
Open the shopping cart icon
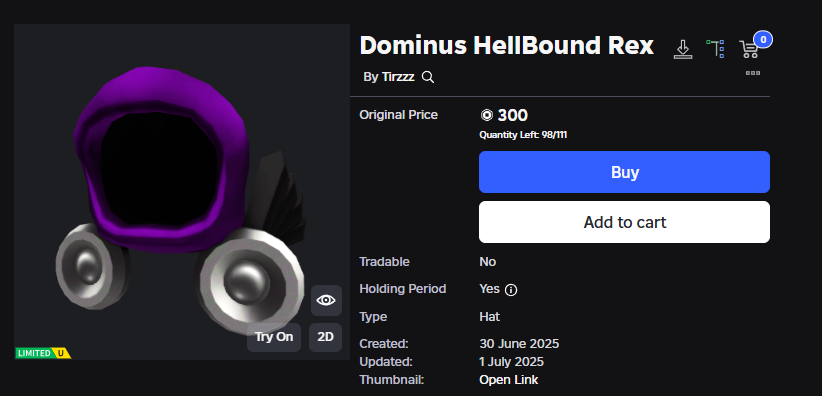click(x=749, y=49)
